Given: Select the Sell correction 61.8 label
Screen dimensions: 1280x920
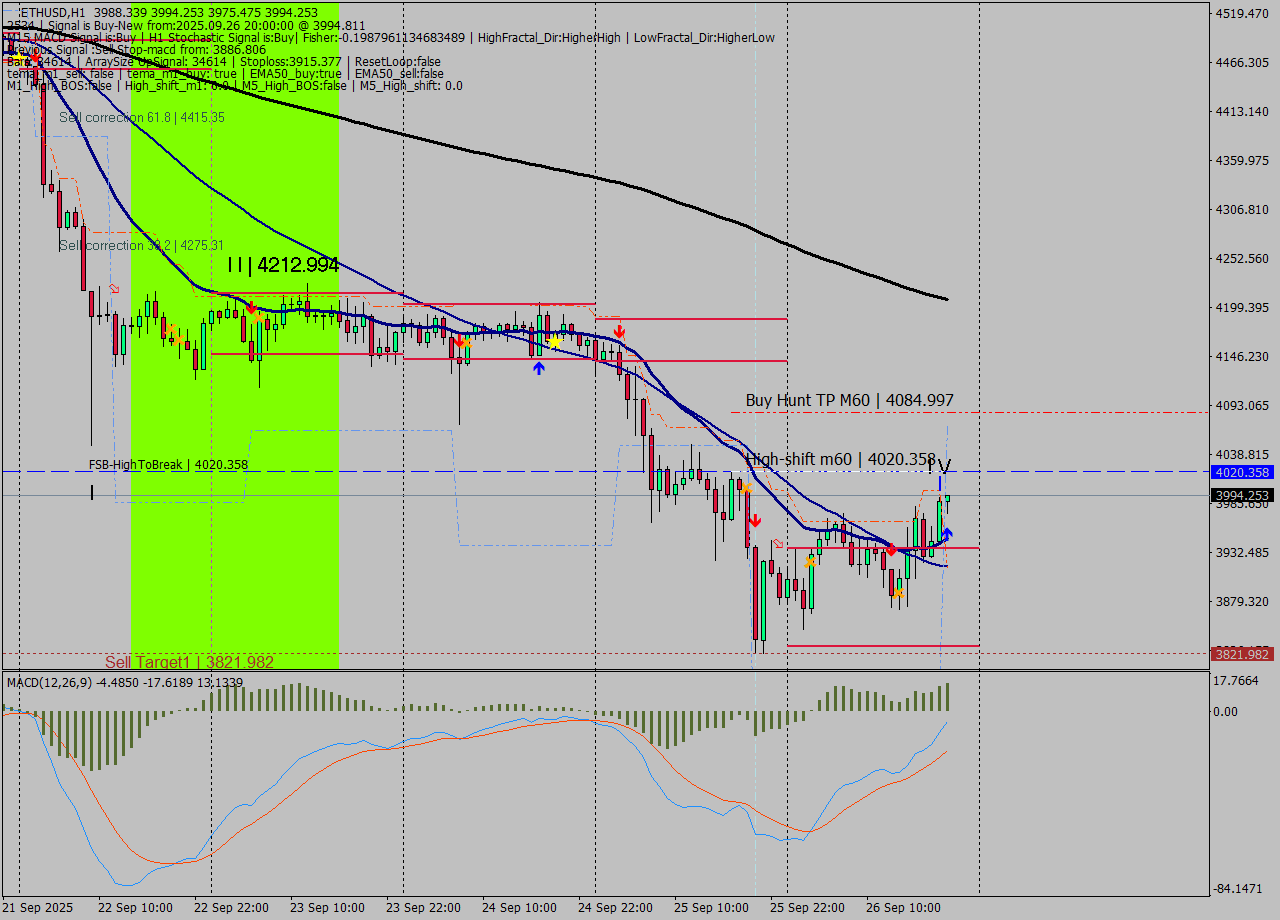Looking at the screenshot, I should 144,117.
